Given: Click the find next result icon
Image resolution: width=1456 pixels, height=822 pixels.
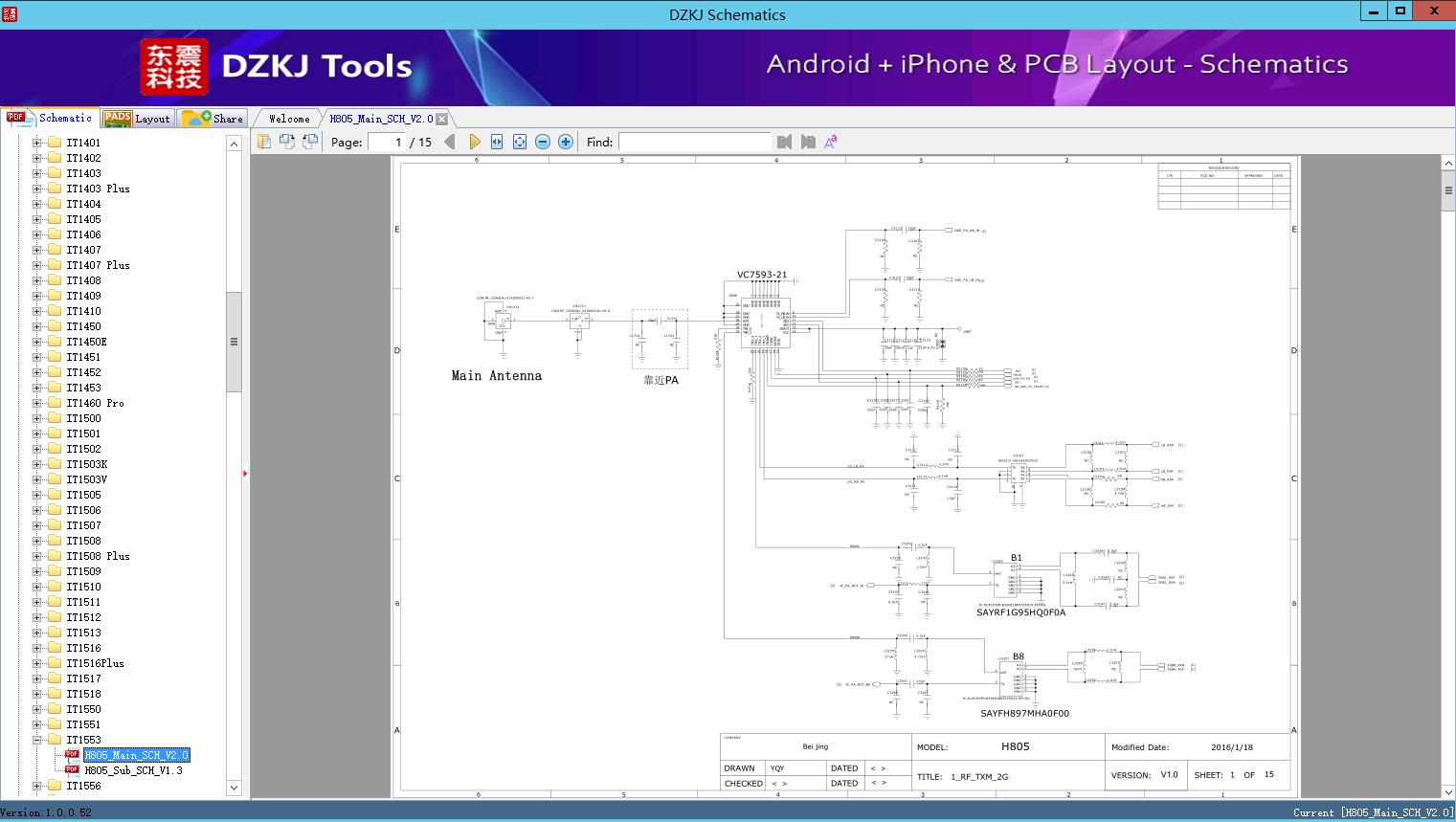Looking at the screenshot, I should pos(808,142).
